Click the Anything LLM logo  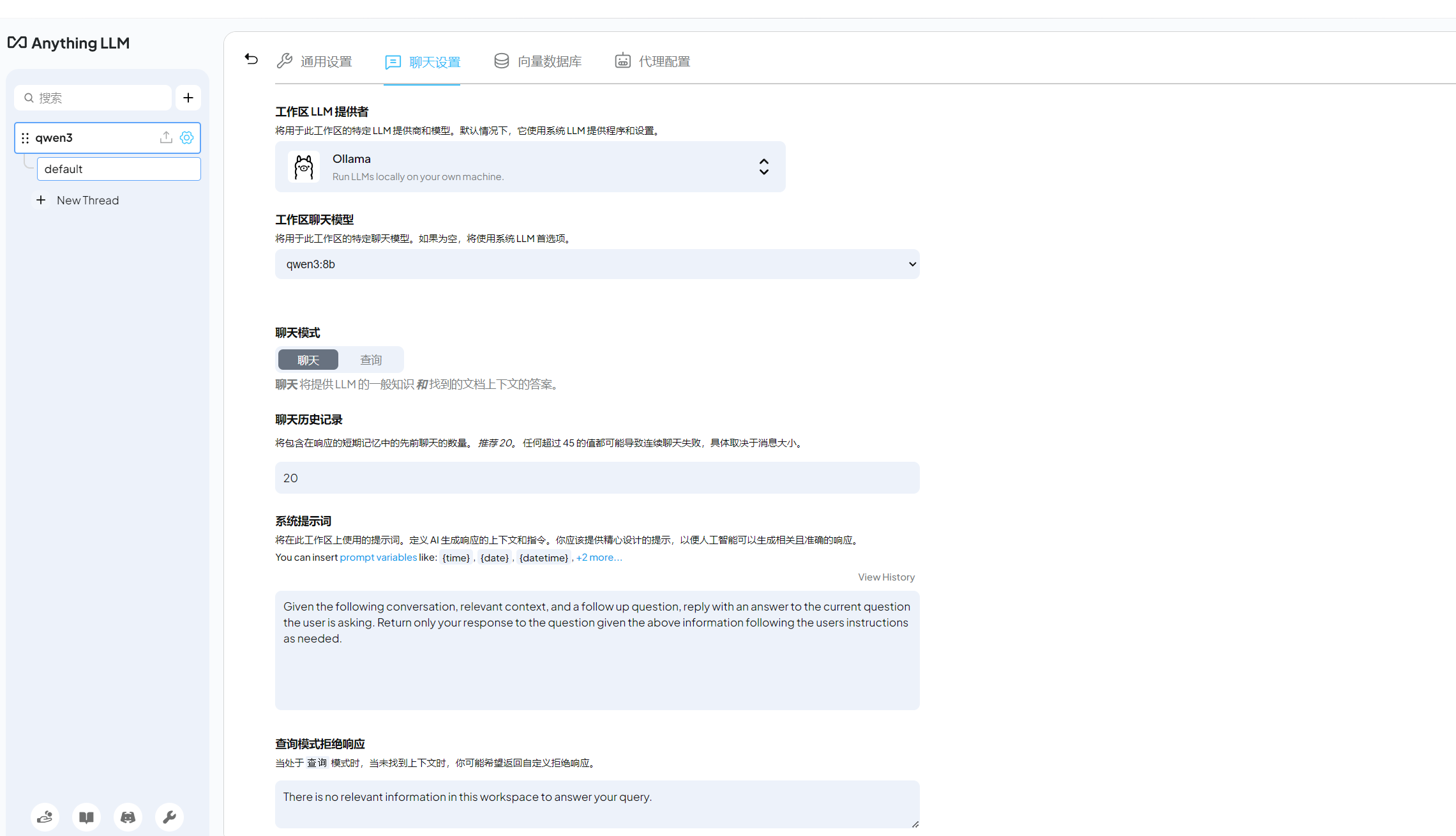click(68, 43)
